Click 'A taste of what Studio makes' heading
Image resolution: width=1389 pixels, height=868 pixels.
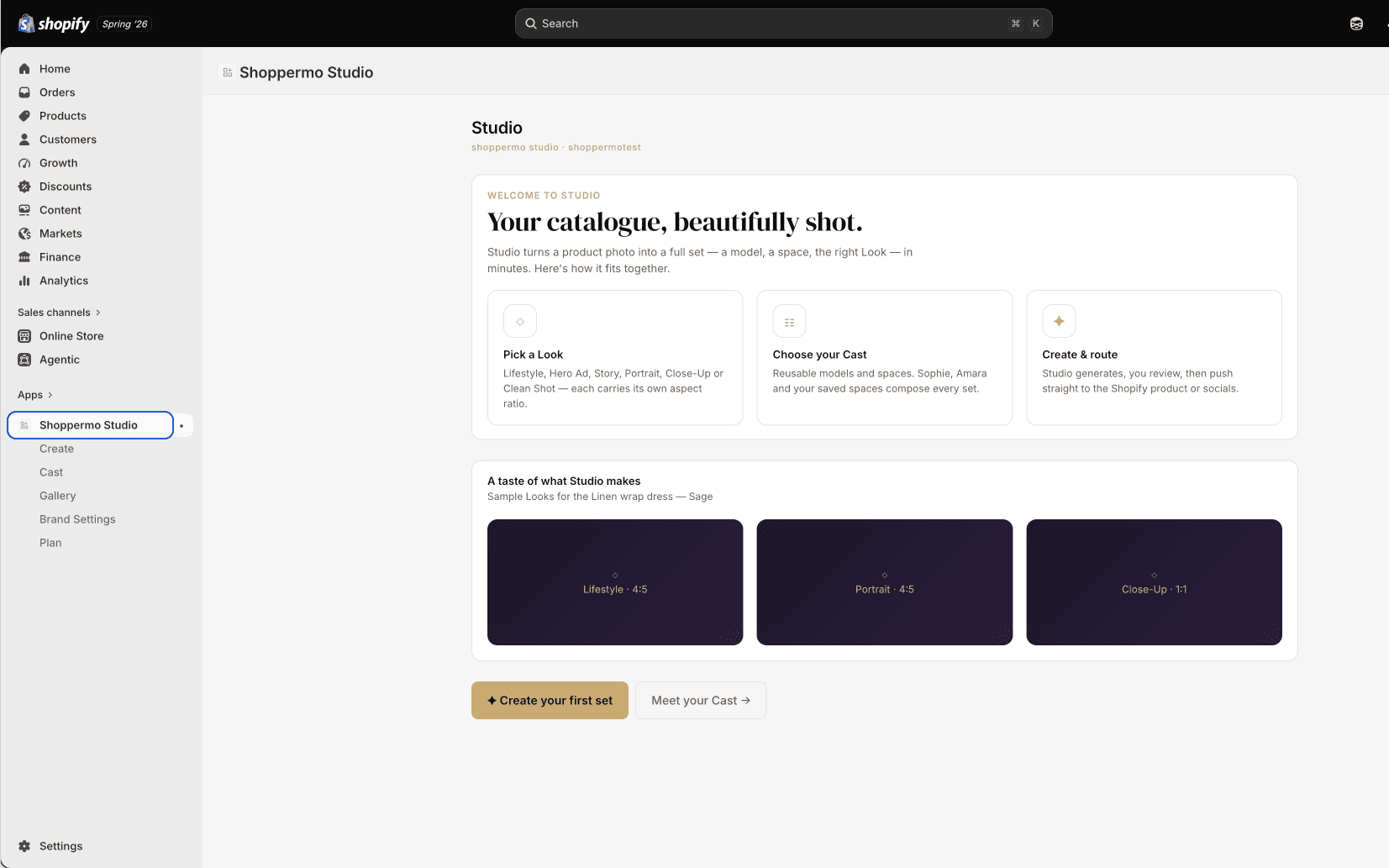click(x=564, y=481)
